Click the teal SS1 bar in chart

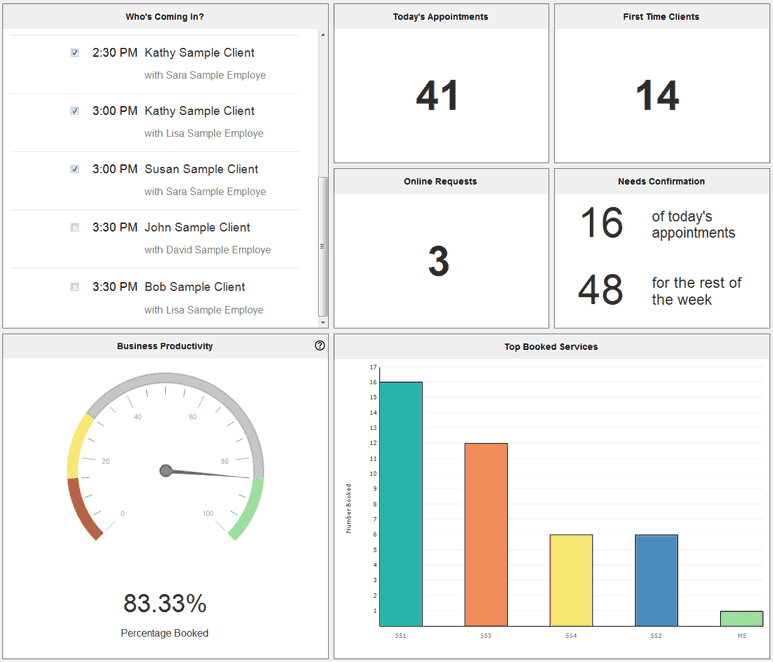point(401,503)
